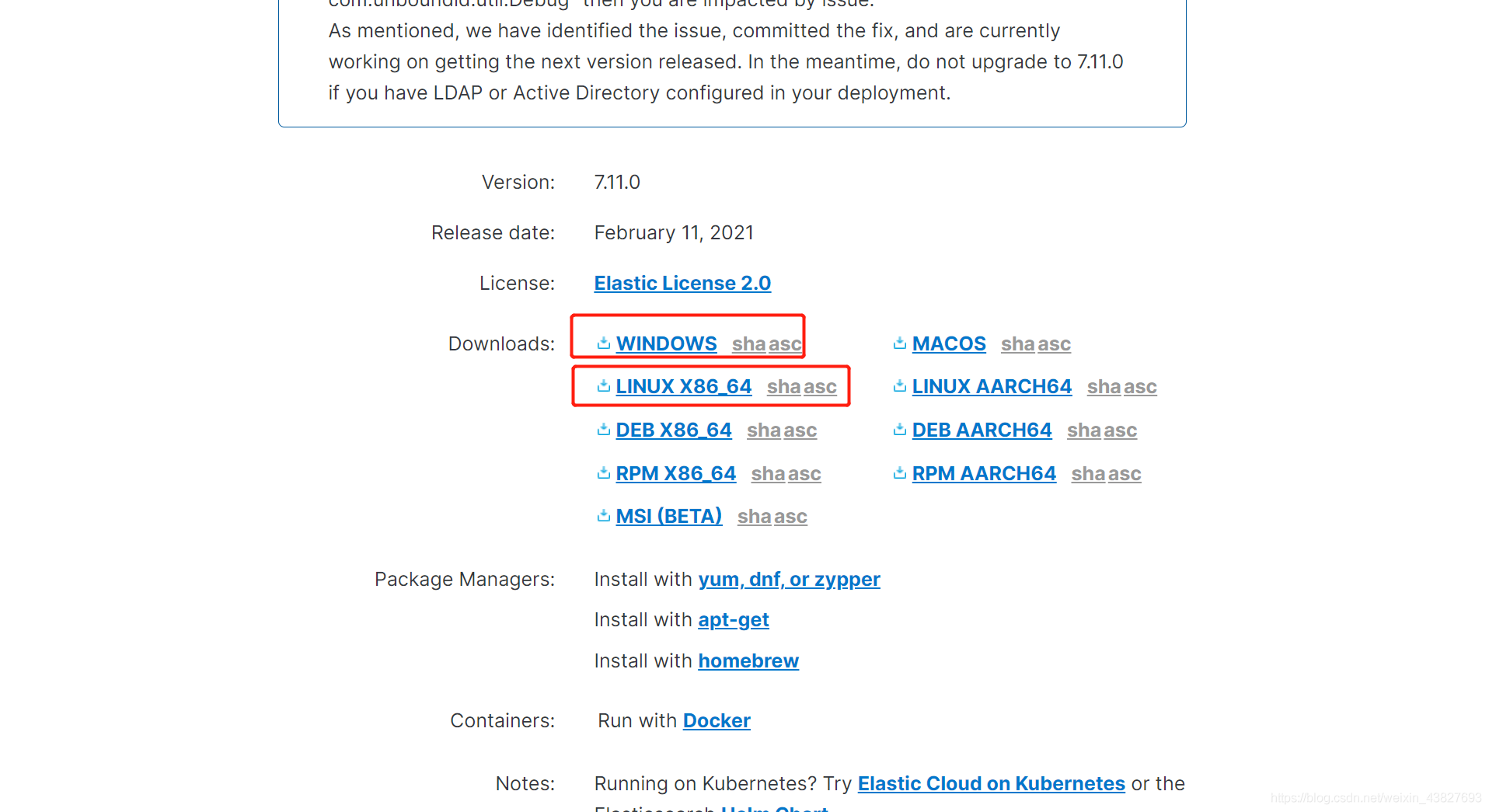Click the Release date: label
This screenshot has width=1489, height=812.
click(x=493, y=232)
